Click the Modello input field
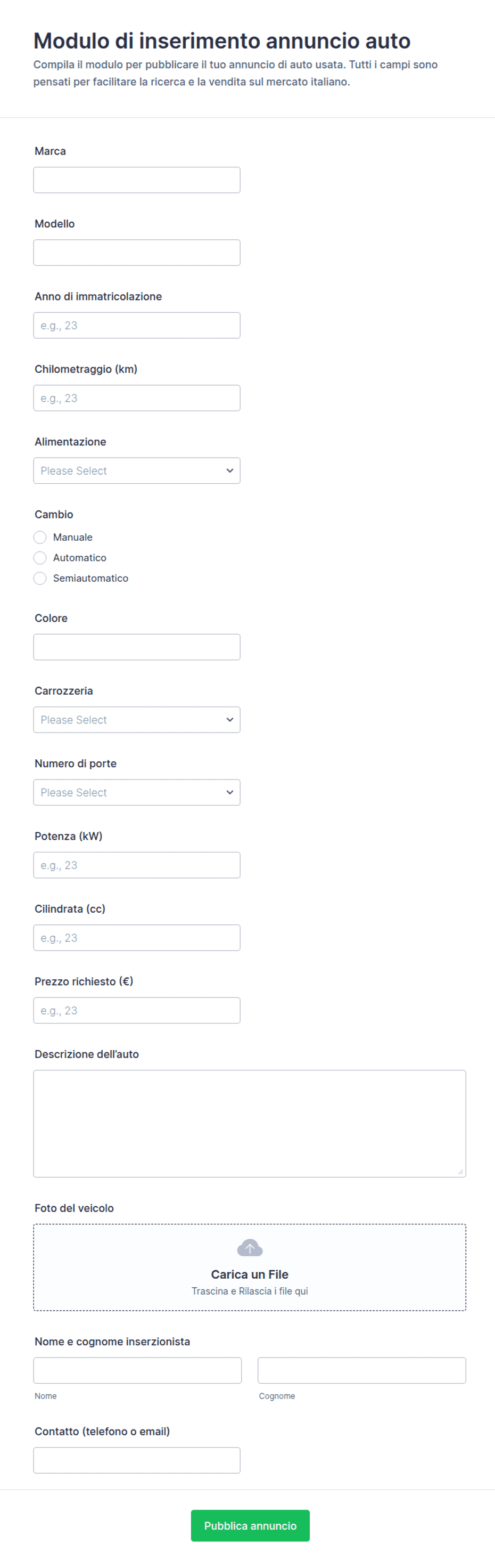Viewport: 495px width, 1568px height. pos(137,253)
